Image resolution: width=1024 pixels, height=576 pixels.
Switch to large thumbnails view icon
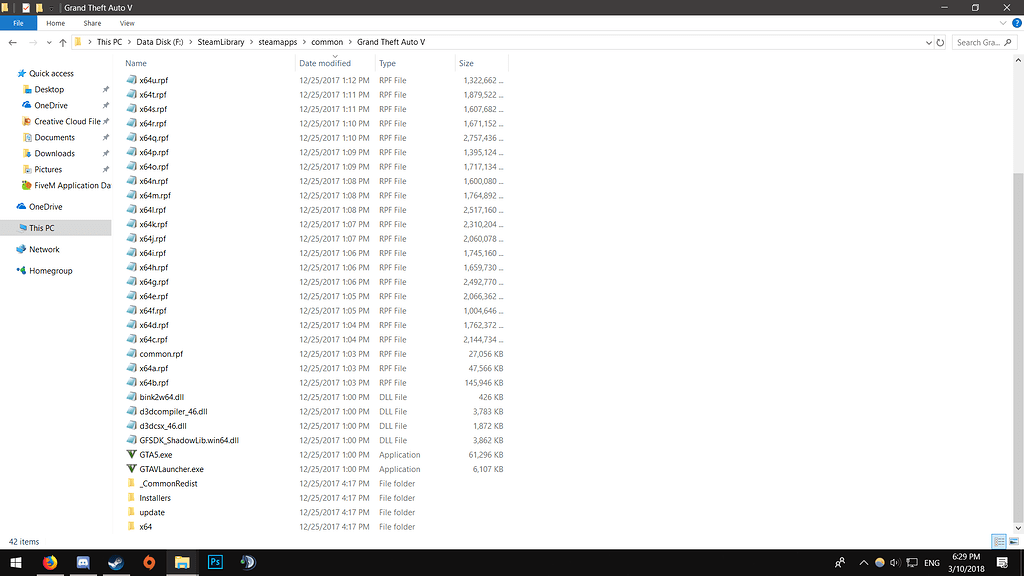(x=1014, y=541)
